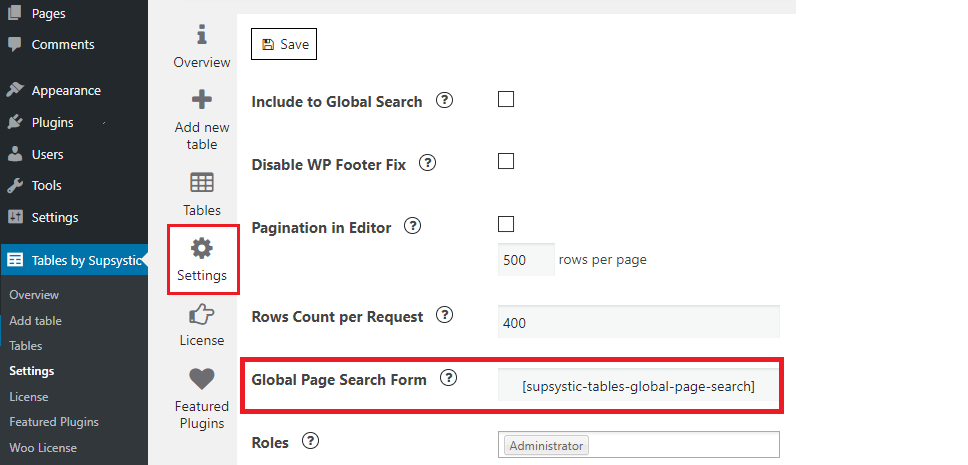
Task: Show help for Global Page Search Form
Action: click(x=448, y=378)
